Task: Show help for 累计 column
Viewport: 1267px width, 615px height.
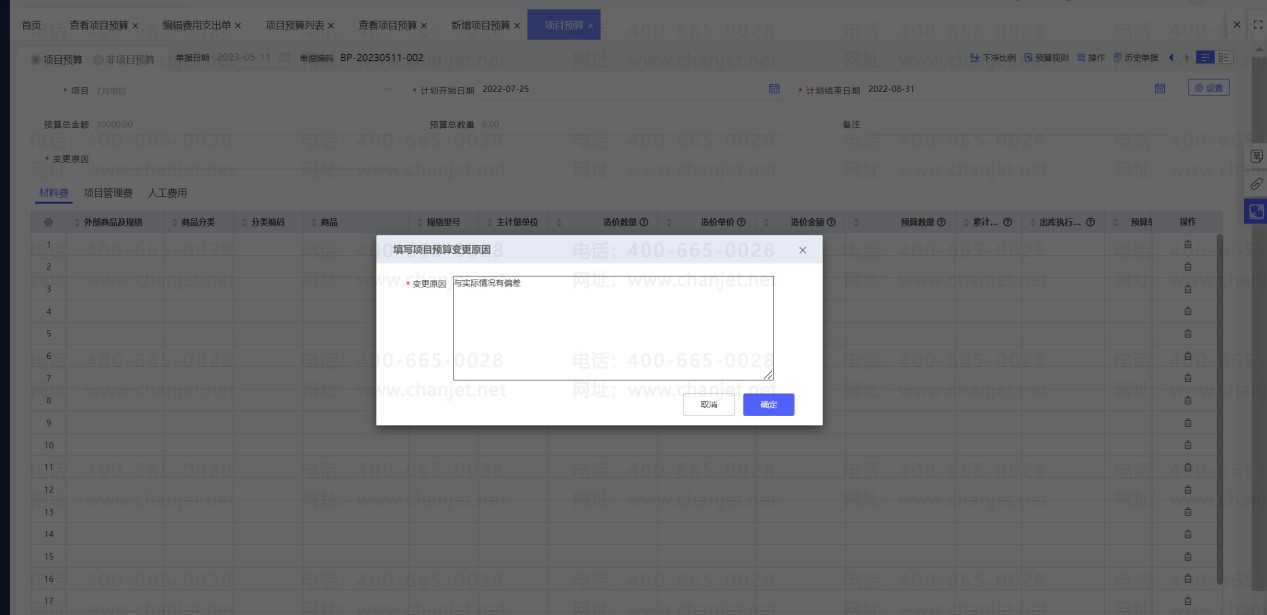Action: pyautogui.click(x=1007, y=222)
